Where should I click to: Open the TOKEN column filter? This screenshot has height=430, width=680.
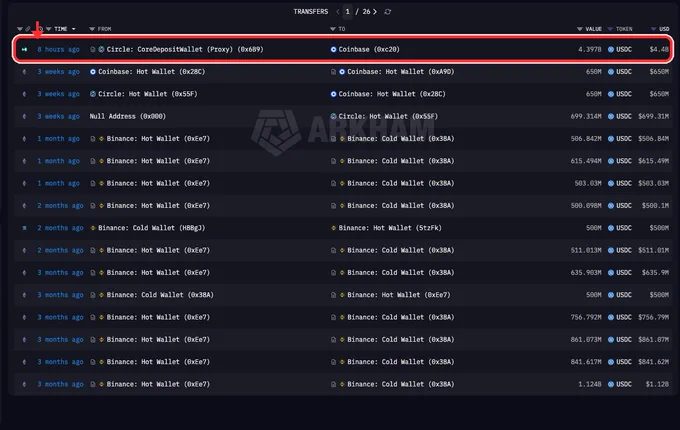coord(610,29)
